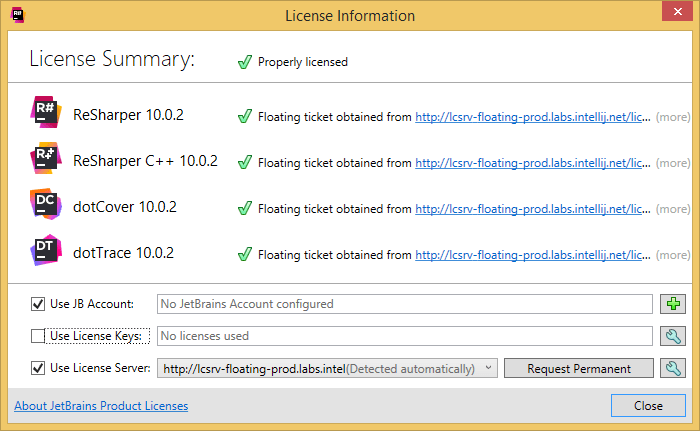The width and height of the screenshot is (700, 431).
Task: Expand (more) details for ReSharper 10.0.2
Action: pos(673,117)
